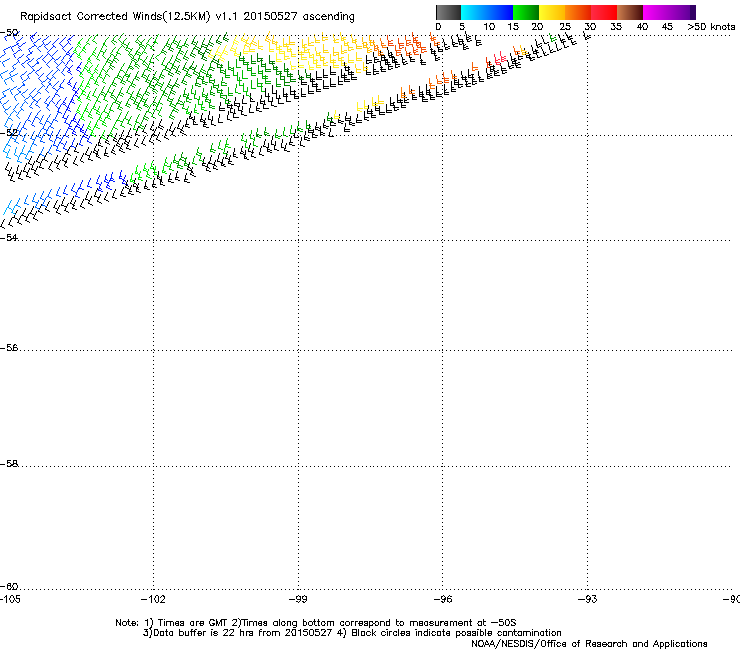The height and width of the screenshot is (650, 740).
Task: Click the '-99' longitude axis label
Action: 298,599
